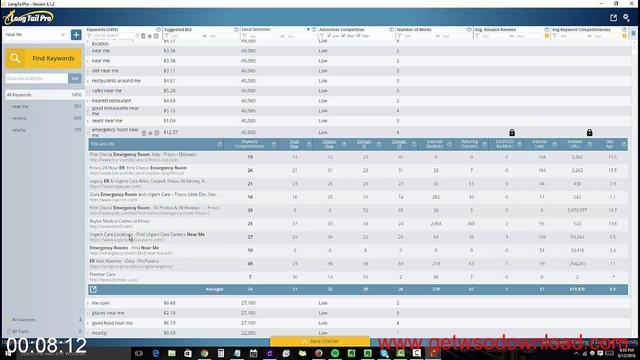Open the Rank Checker panel
Viewport: 640px width, 360px height.
320,341
